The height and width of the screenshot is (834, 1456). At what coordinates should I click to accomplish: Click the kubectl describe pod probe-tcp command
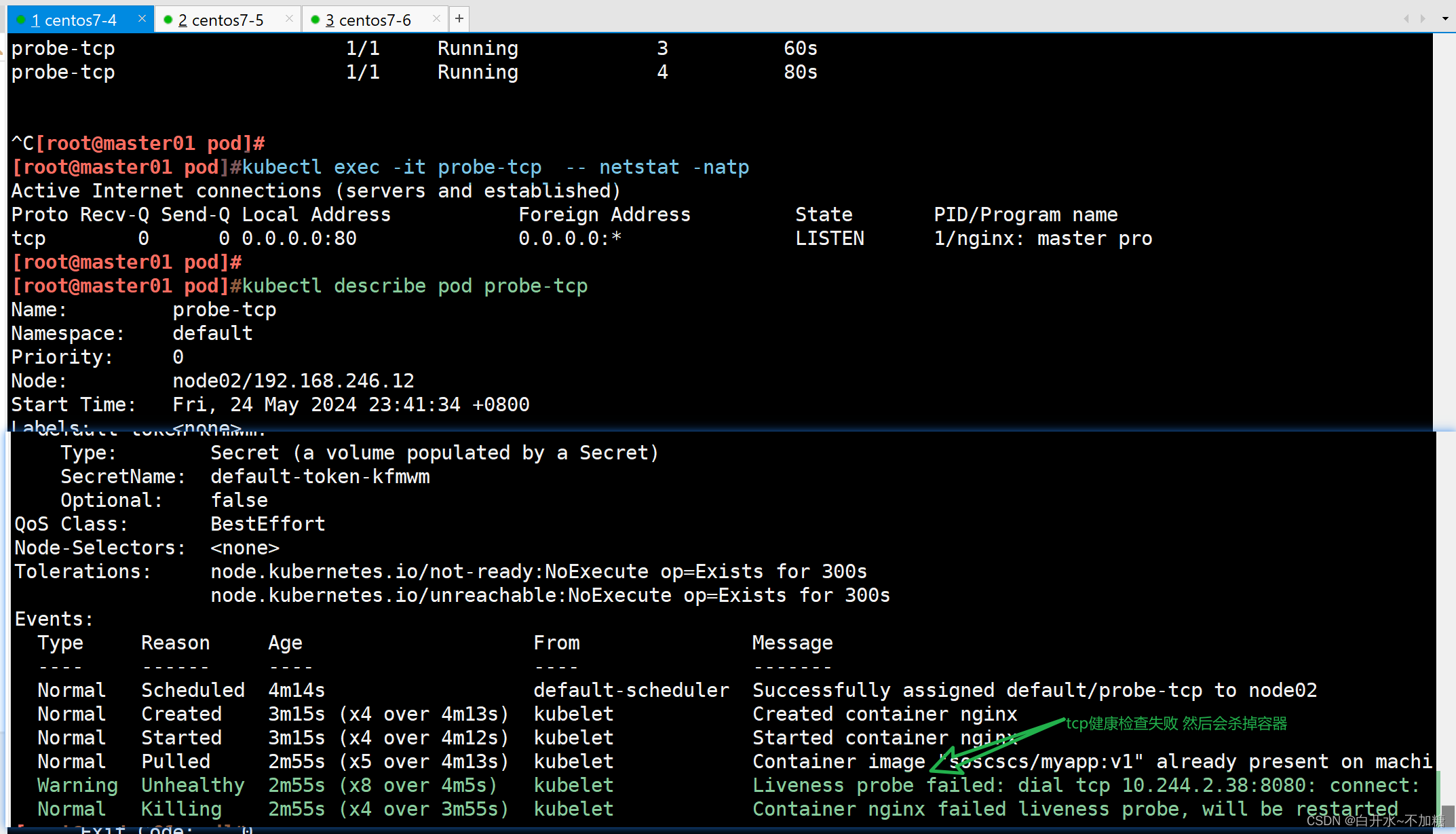click(414, 286)
